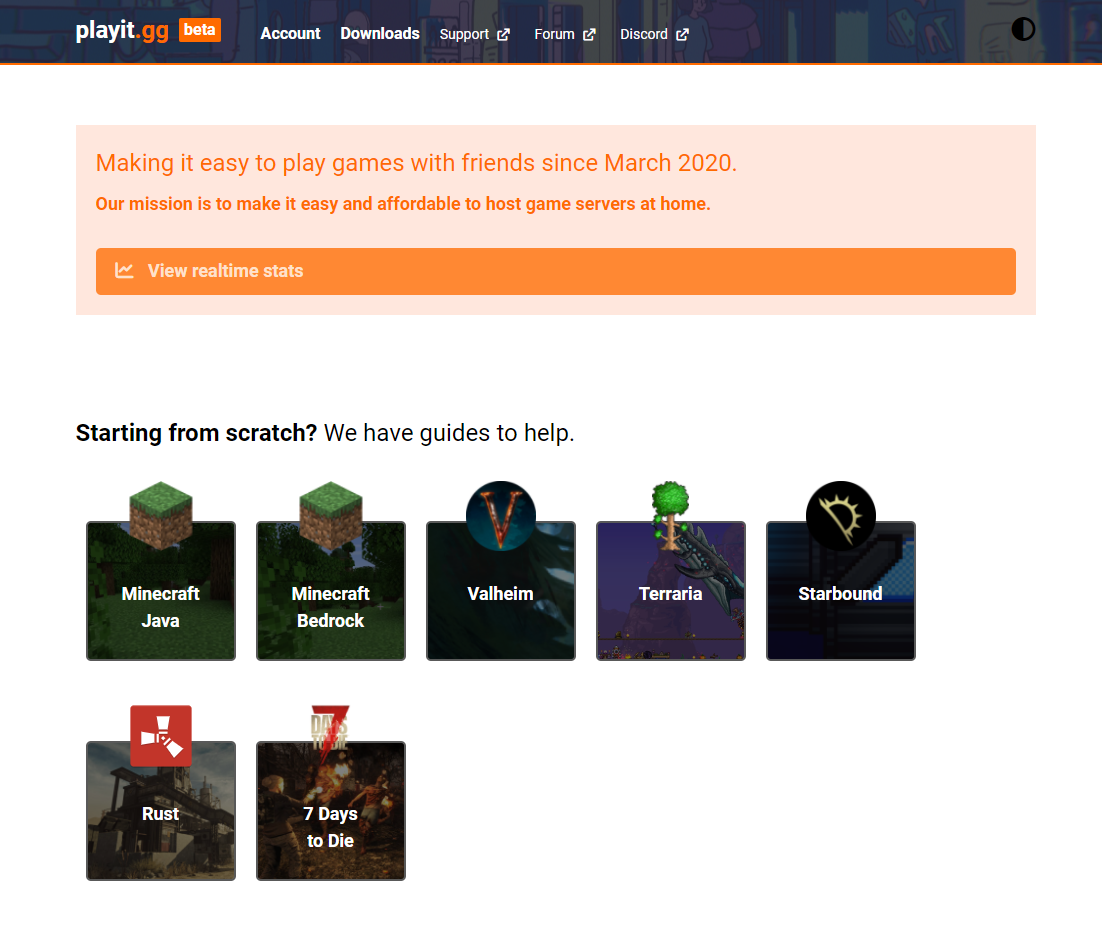Open the Support external link
This screenshot has height=925, width=1102.
[x=474, y=34]
